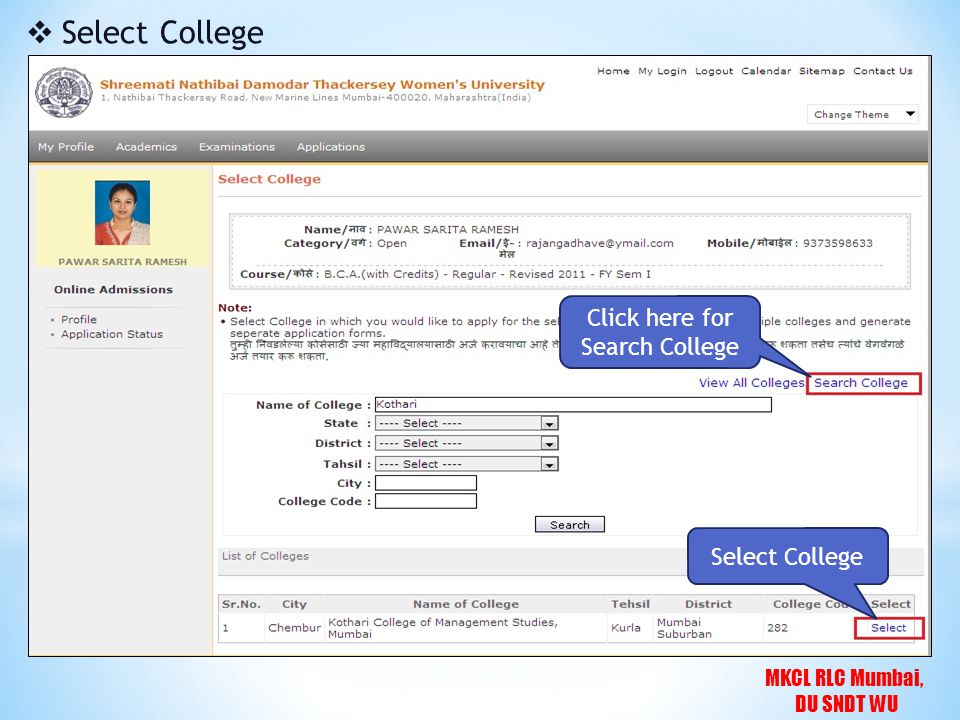Image resolution: width=960 pixels, height=720 pixels.
Task: Click the Search College link
Action: coord(860,383)
